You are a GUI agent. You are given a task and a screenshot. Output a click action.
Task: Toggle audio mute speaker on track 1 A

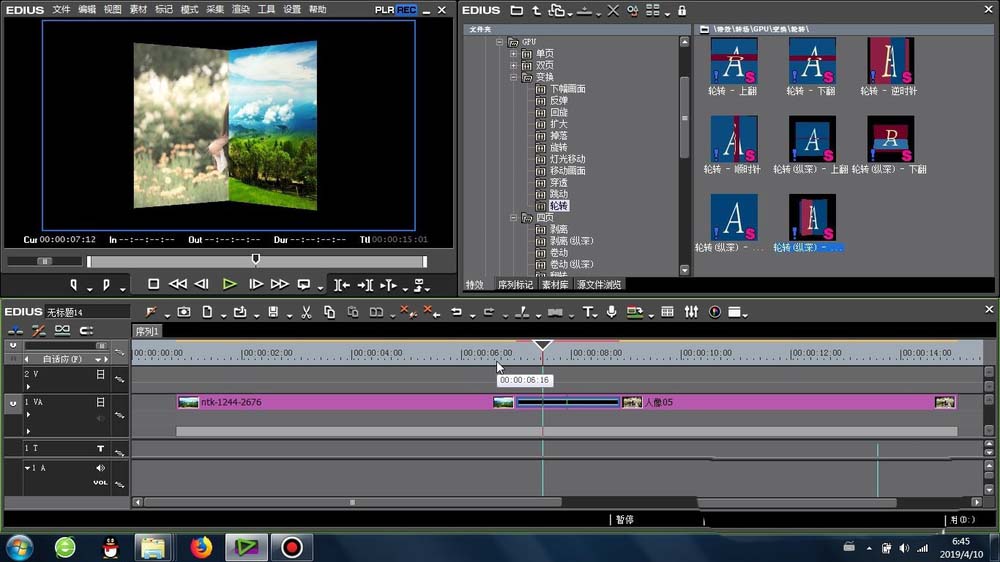point(100,468)
